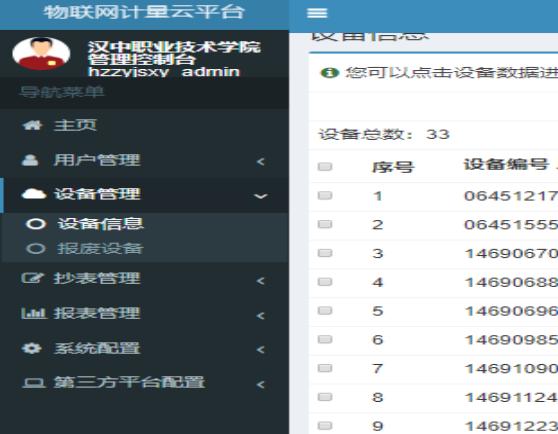
Task: Check the checkbox for row 7
Action: coord(325,368)
